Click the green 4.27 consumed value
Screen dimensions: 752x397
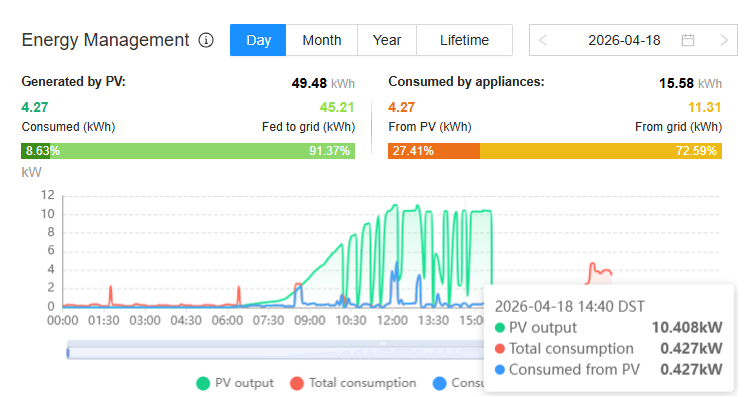[x=35, y=107]
